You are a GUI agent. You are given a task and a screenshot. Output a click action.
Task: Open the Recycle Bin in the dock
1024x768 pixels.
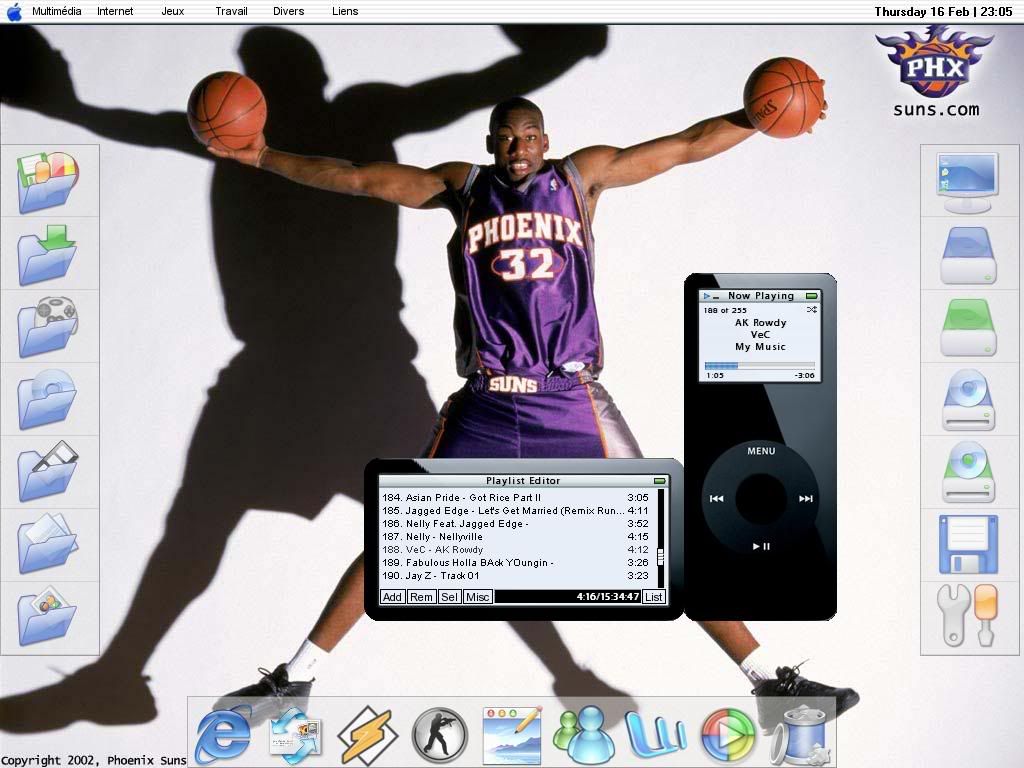801,735
